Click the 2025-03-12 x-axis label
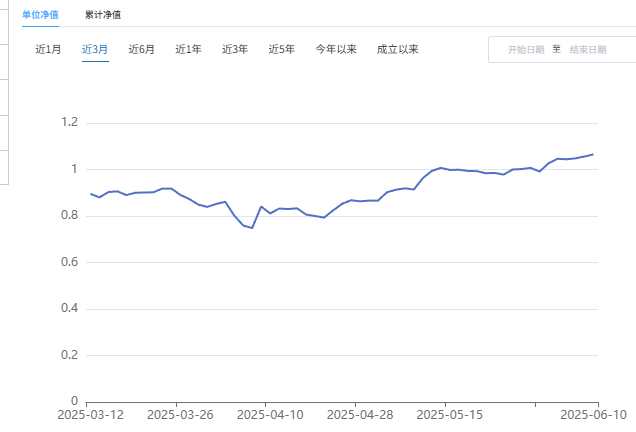Image resolution: width=636 pixels, height=432 pixels. [90, 414]
